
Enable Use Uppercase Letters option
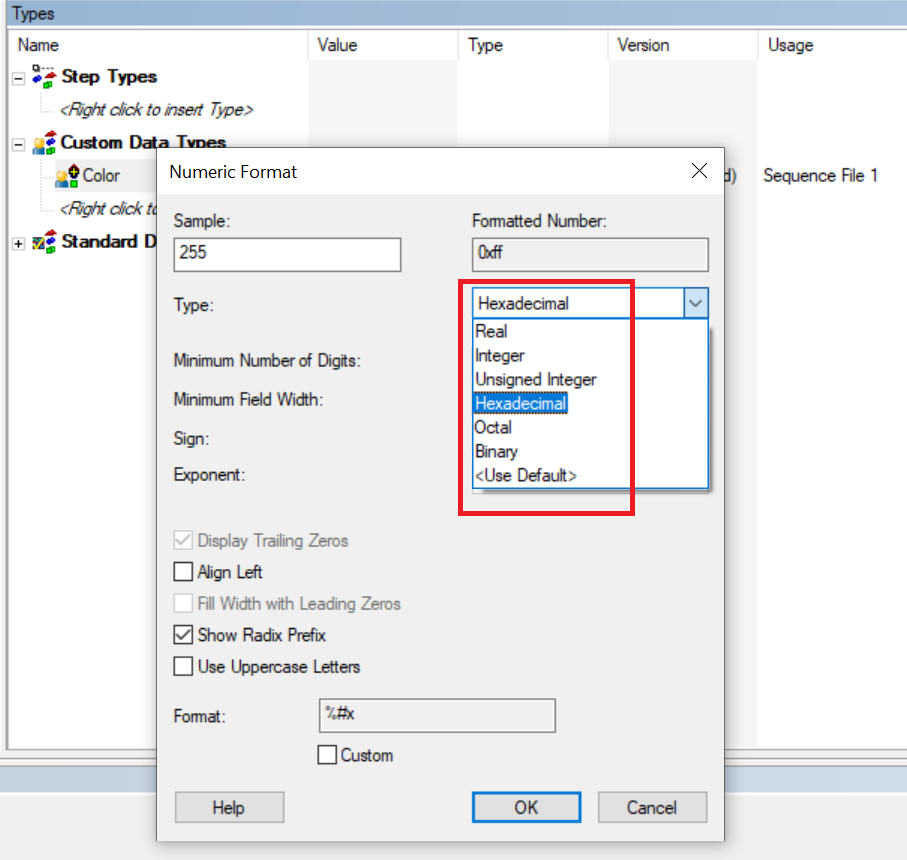(183, 667)
